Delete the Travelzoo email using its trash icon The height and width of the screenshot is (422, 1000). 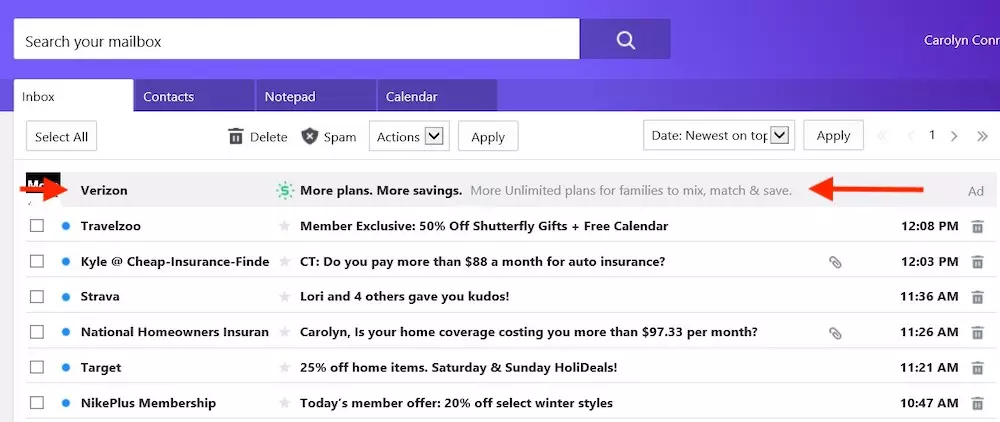977,226
